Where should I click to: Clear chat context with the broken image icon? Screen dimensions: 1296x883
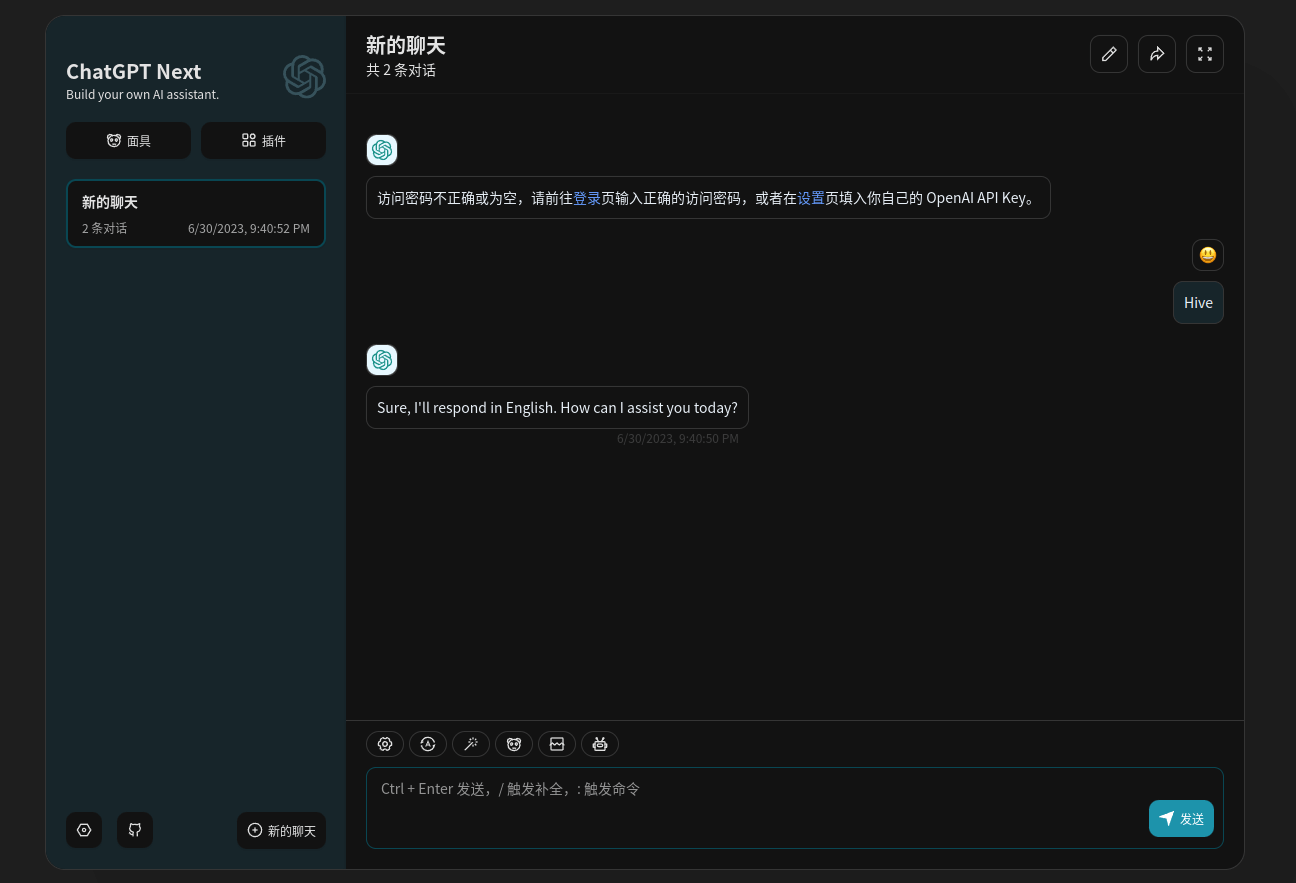557,744
